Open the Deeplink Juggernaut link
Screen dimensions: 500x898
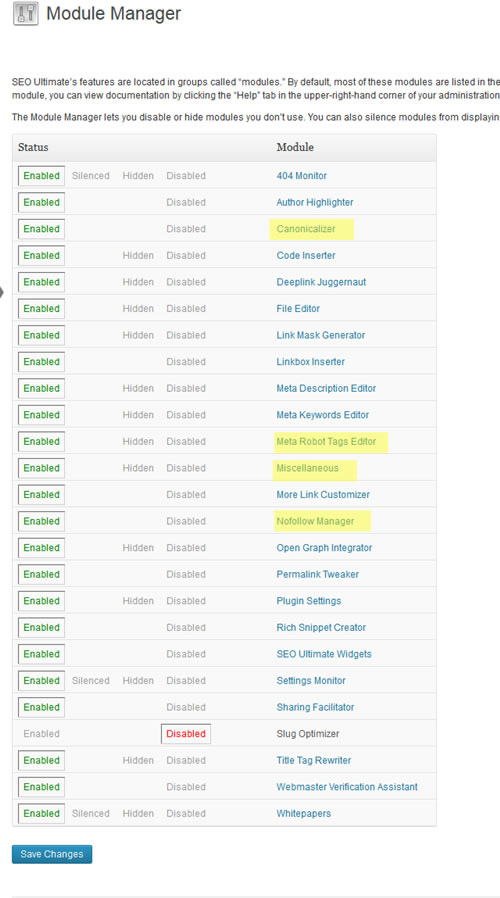pos(321,282)
